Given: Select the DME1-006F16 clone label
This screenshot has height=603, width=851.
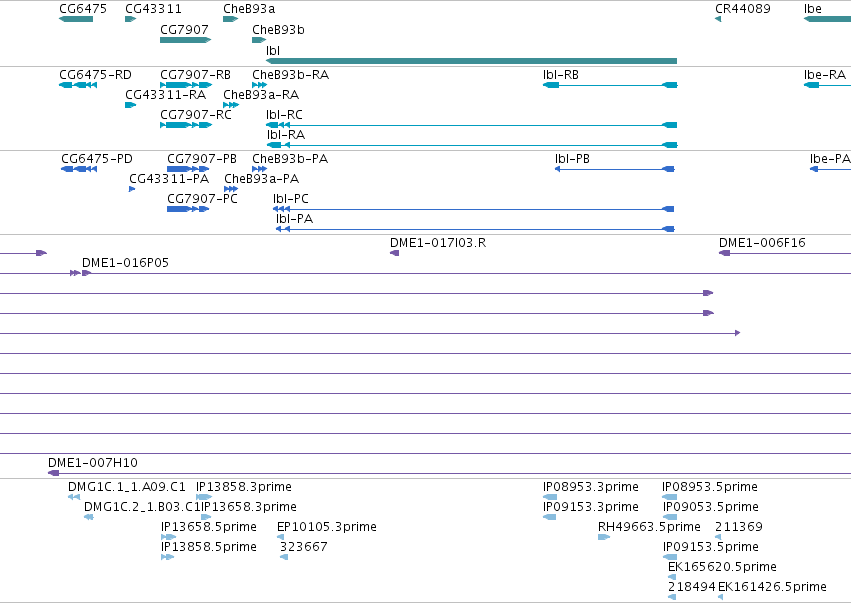Looking at the screenshot, I should coord(762,243).
